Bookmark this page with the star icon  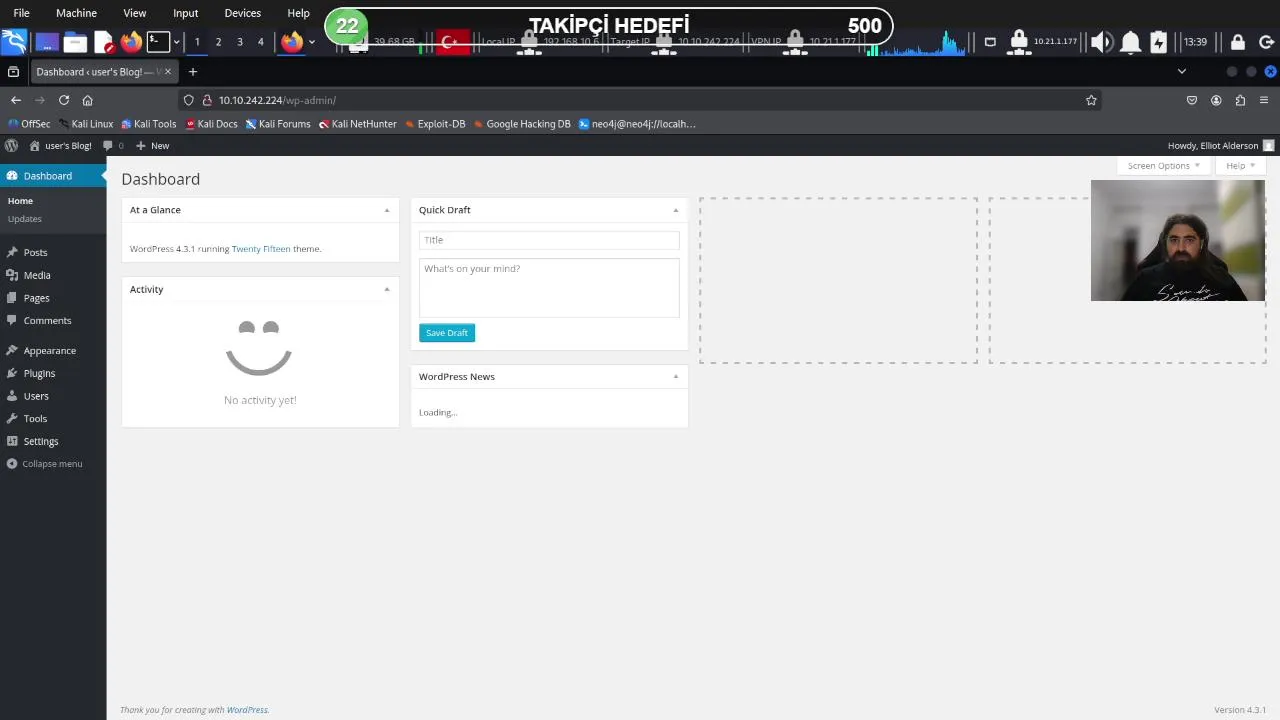1091,100
